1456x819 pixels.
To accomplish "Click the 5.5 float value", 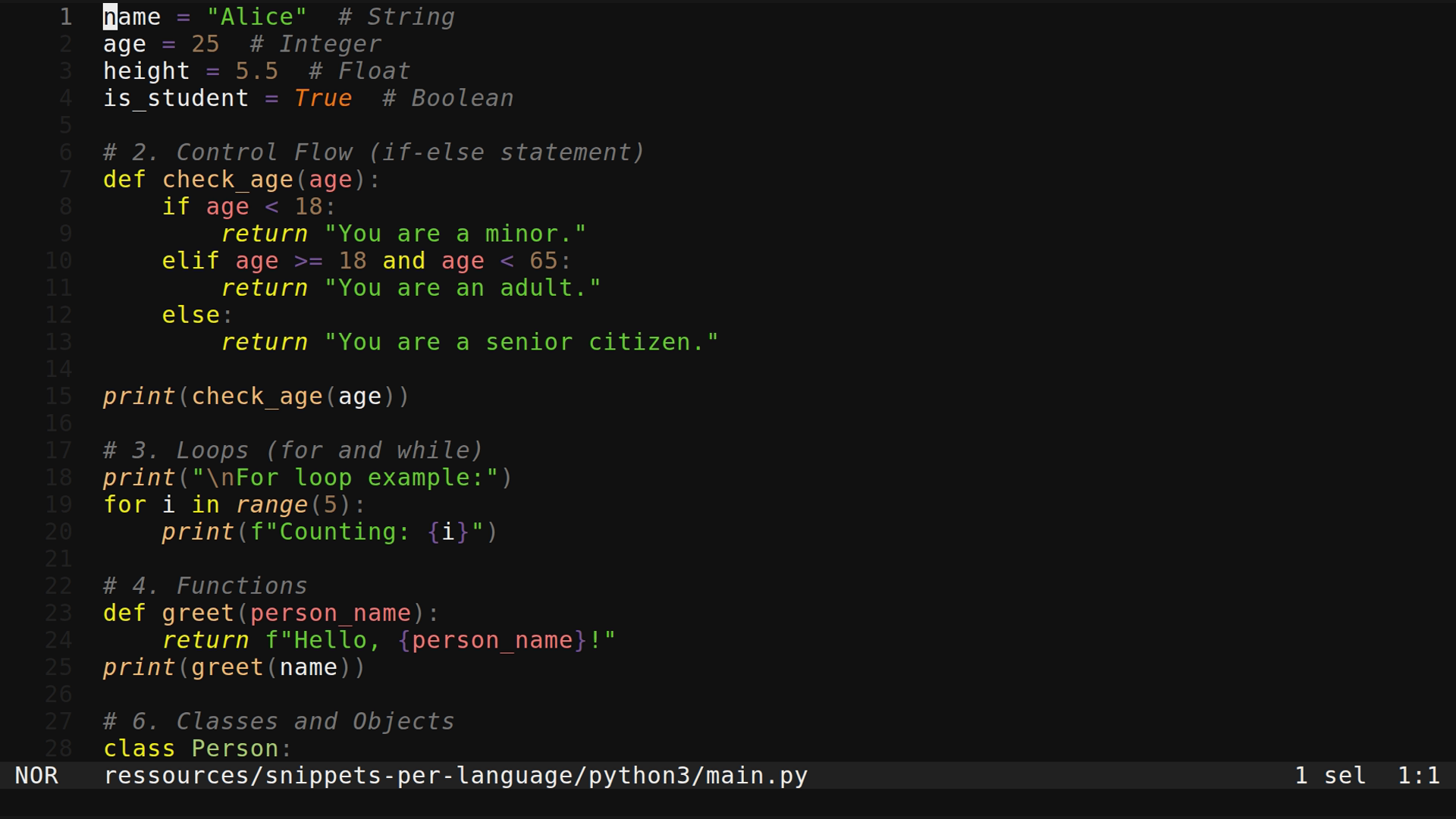I will point(256,71).
